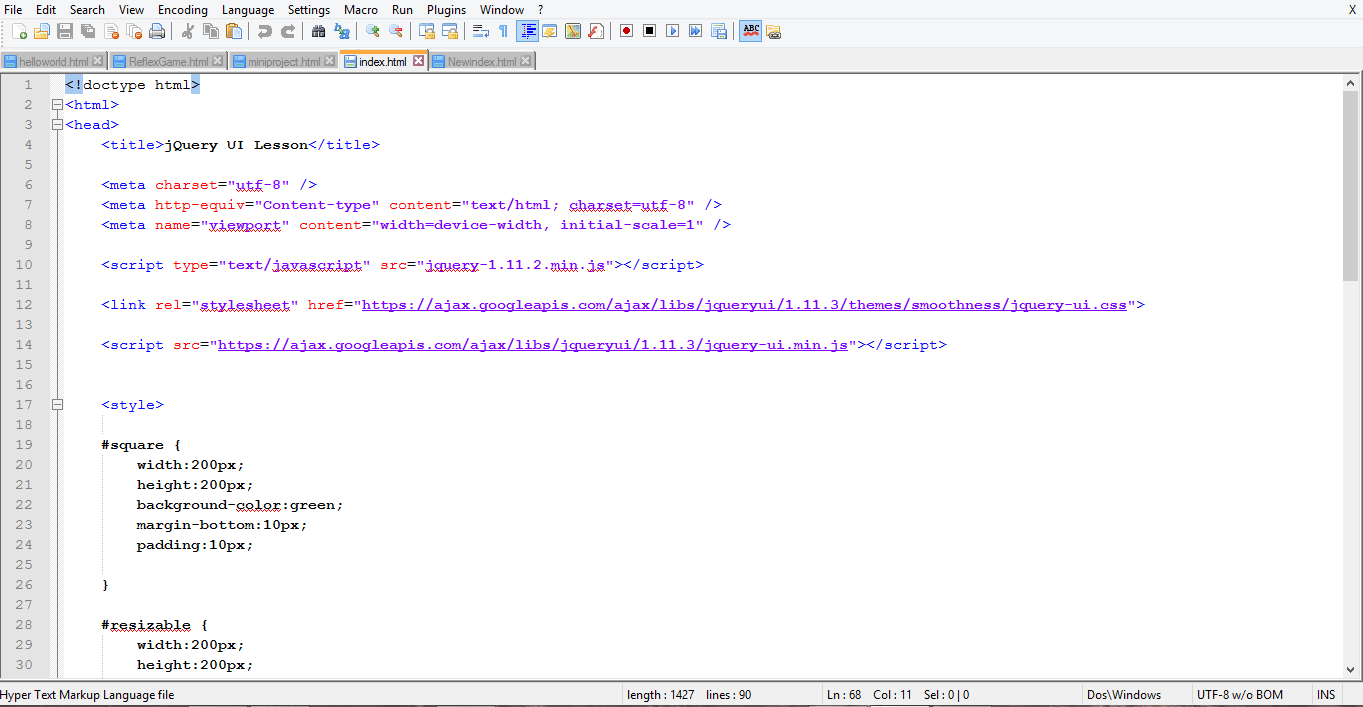
Task: Switch to ReflexGame.html tab
Action: pyautogui.click(x=168, y=62)
